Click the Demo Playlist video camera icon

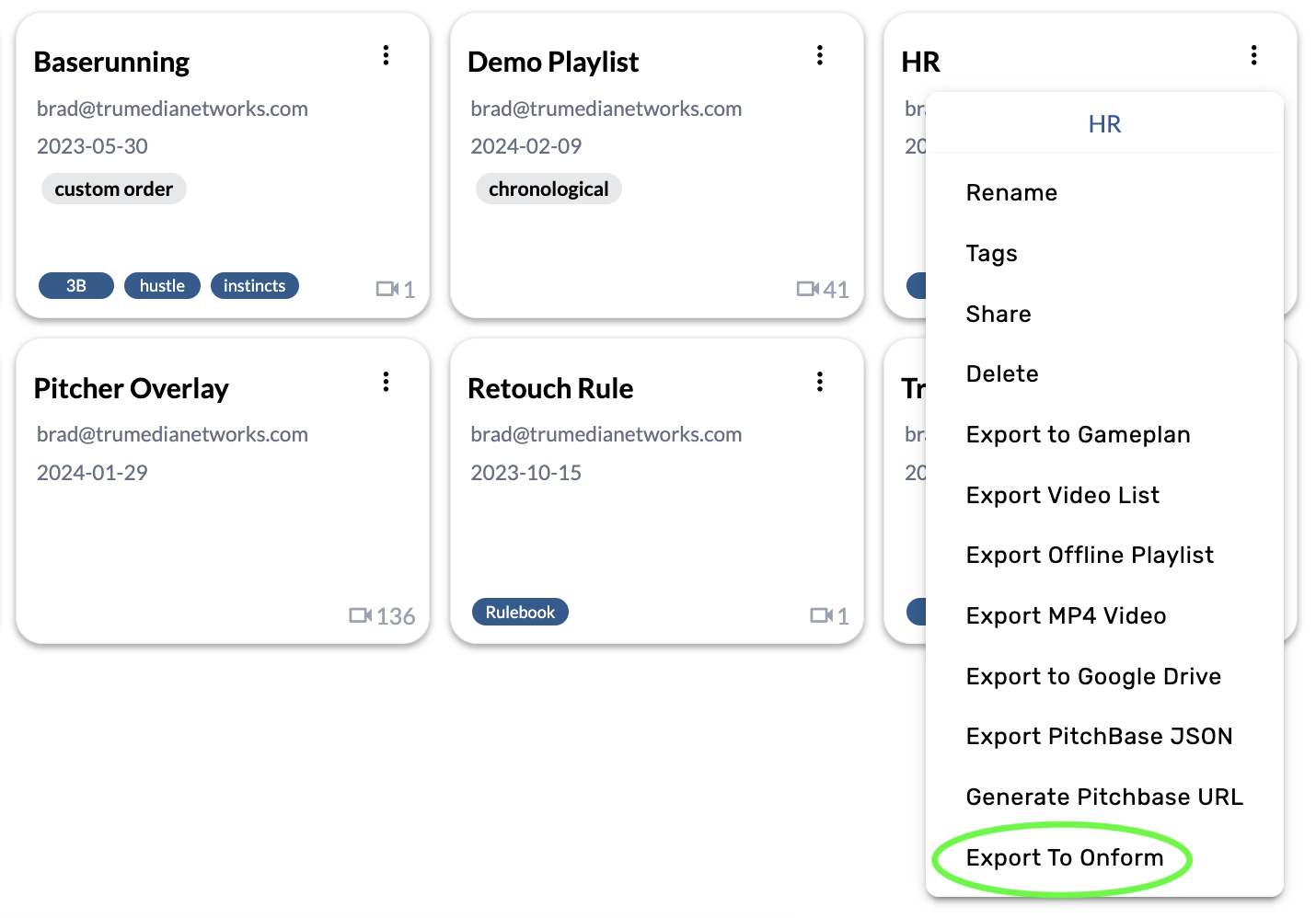click(807, 290)
